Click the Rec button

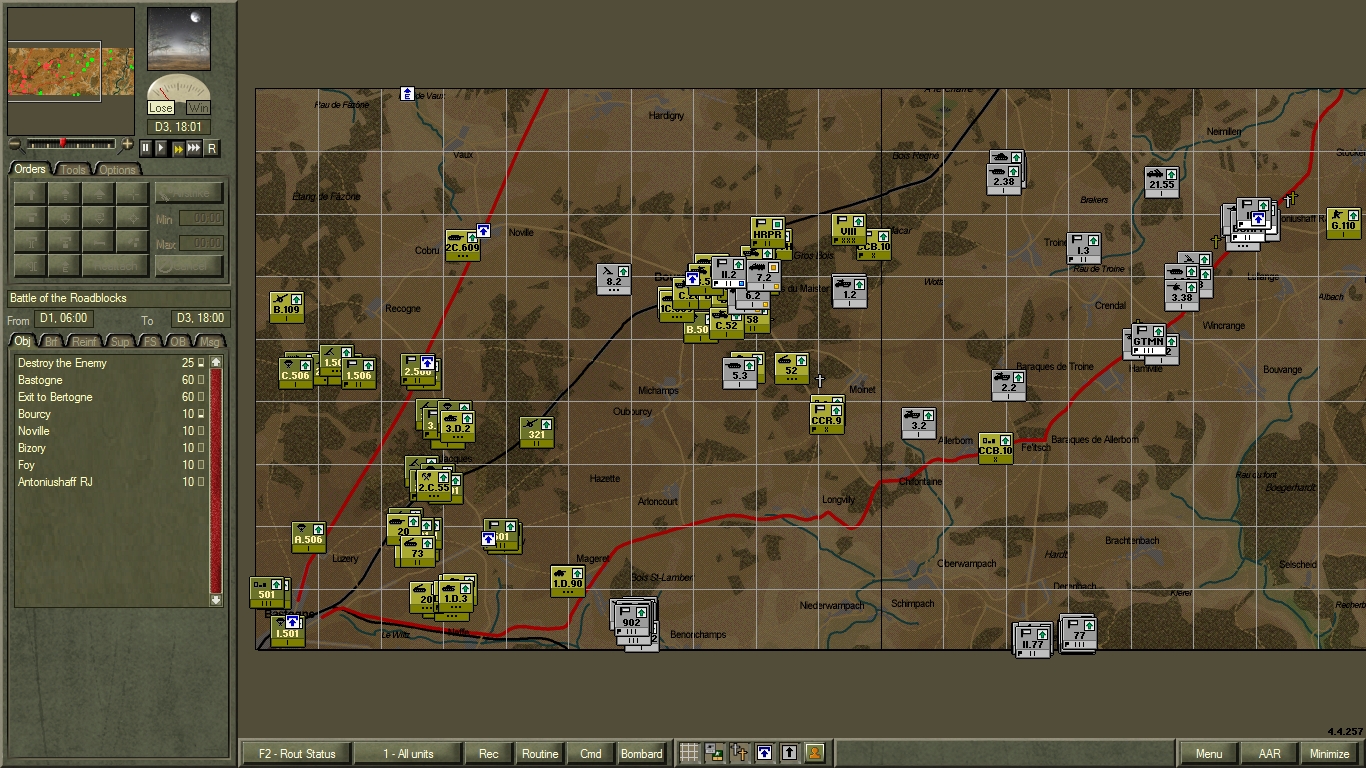click(x=489, y=753)
